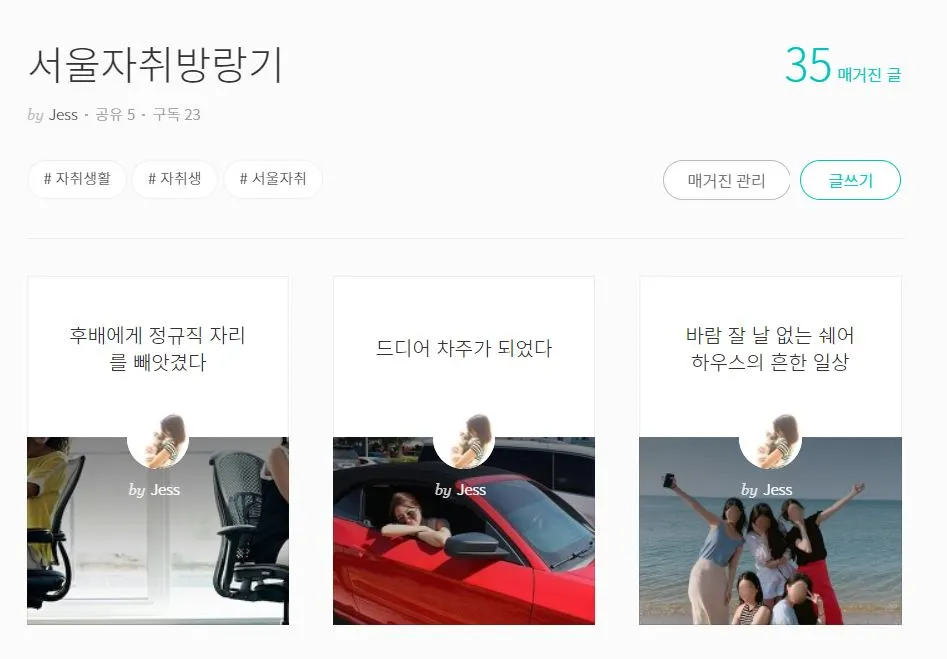Viewport: 947px width, 659px height.
Task: Click the profile avatar on the red car card
Action: pos(464,440)
